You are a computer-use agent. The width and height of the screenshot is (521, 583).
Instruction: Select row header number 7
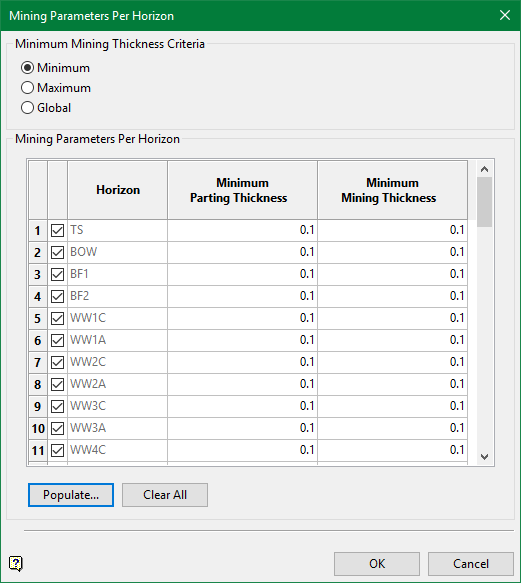pos(38,362)
